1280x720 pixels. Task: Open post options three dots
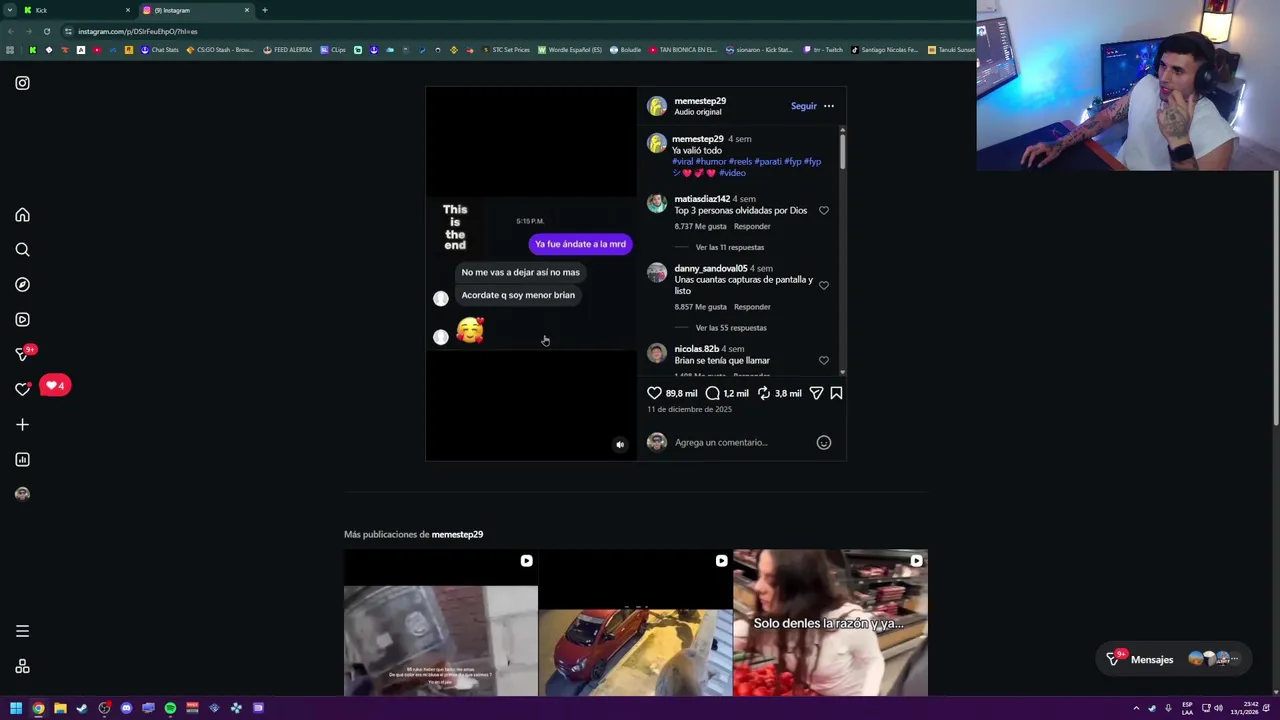pos(829,106)
